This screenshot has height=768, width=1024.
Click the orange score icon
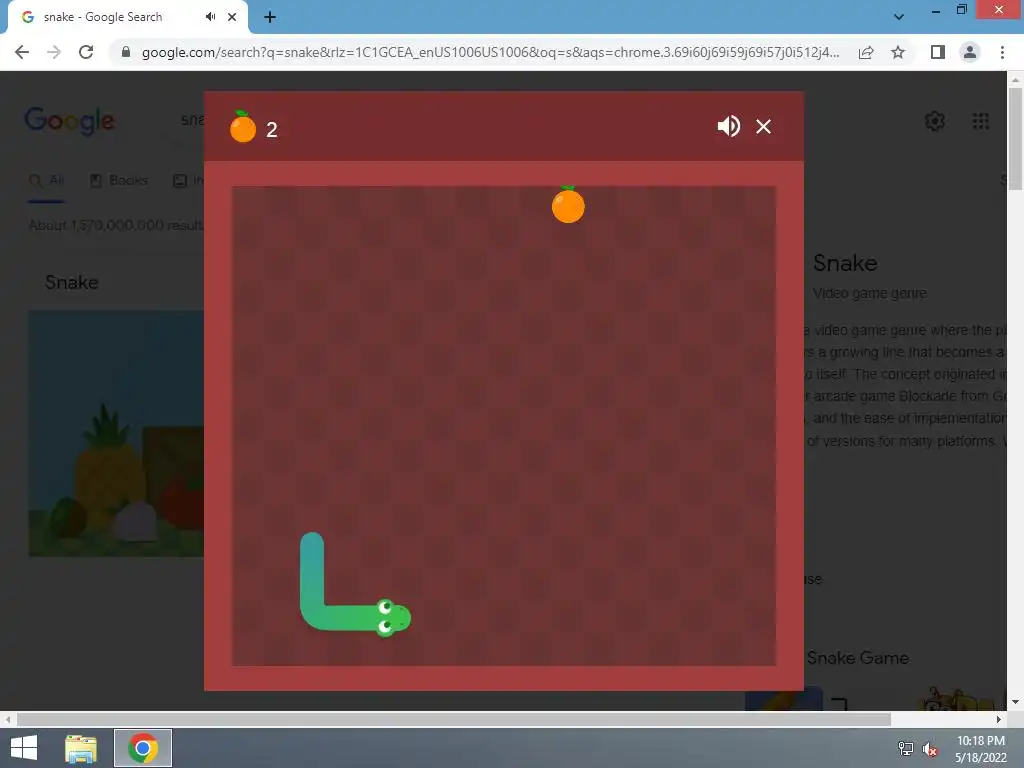point(243,127)
